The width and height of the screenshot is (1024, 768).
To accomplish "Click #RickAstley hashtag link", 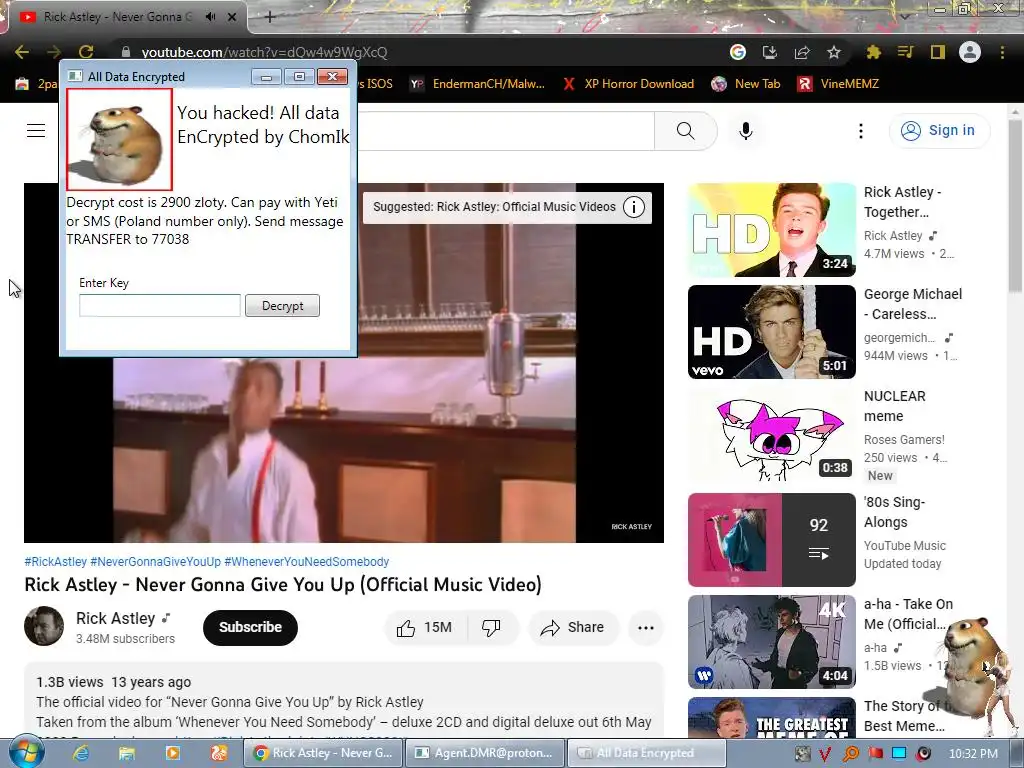I will pyautogui.click(x=56, y=562).
